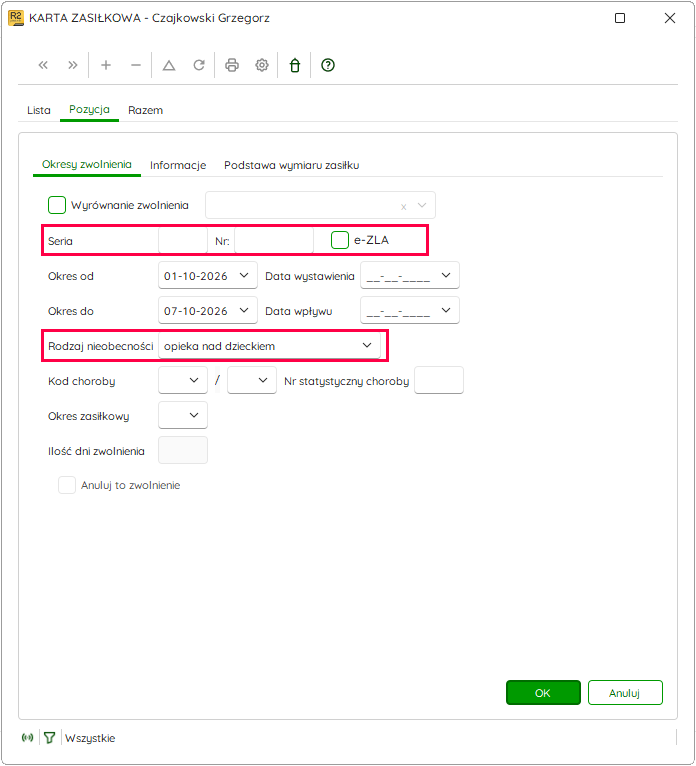This screenshot has height=766, width=696.
Task: Open the filter funnel icon in status bar
Action: pyautogui.click(x=49, y=738)
